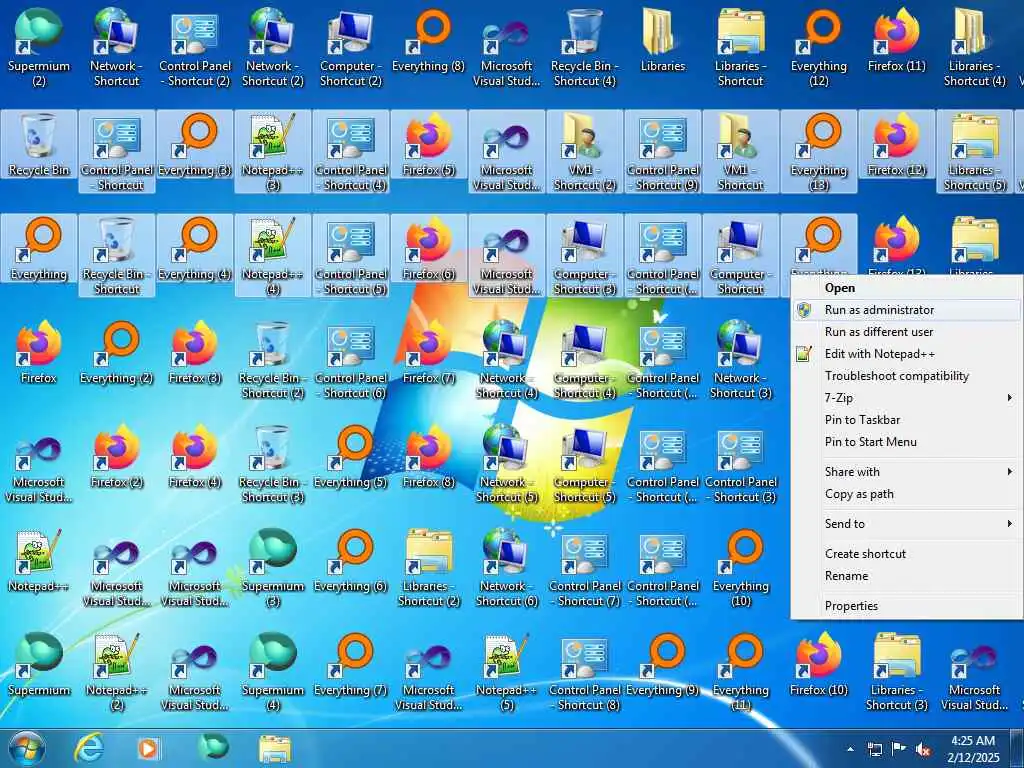Select the Notepad++ desktop icon
1024x768 pixels.
coord(39,562)
